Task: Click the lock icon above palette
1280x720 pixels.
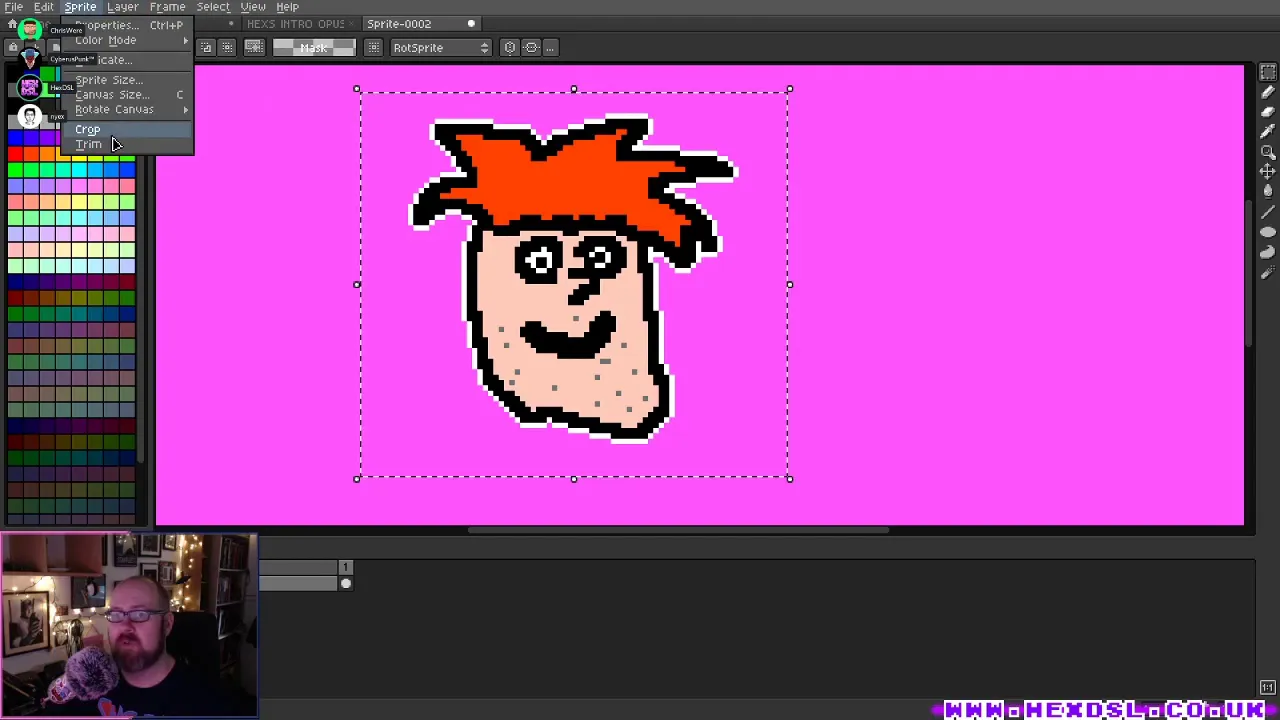Action: coord(12,47)
